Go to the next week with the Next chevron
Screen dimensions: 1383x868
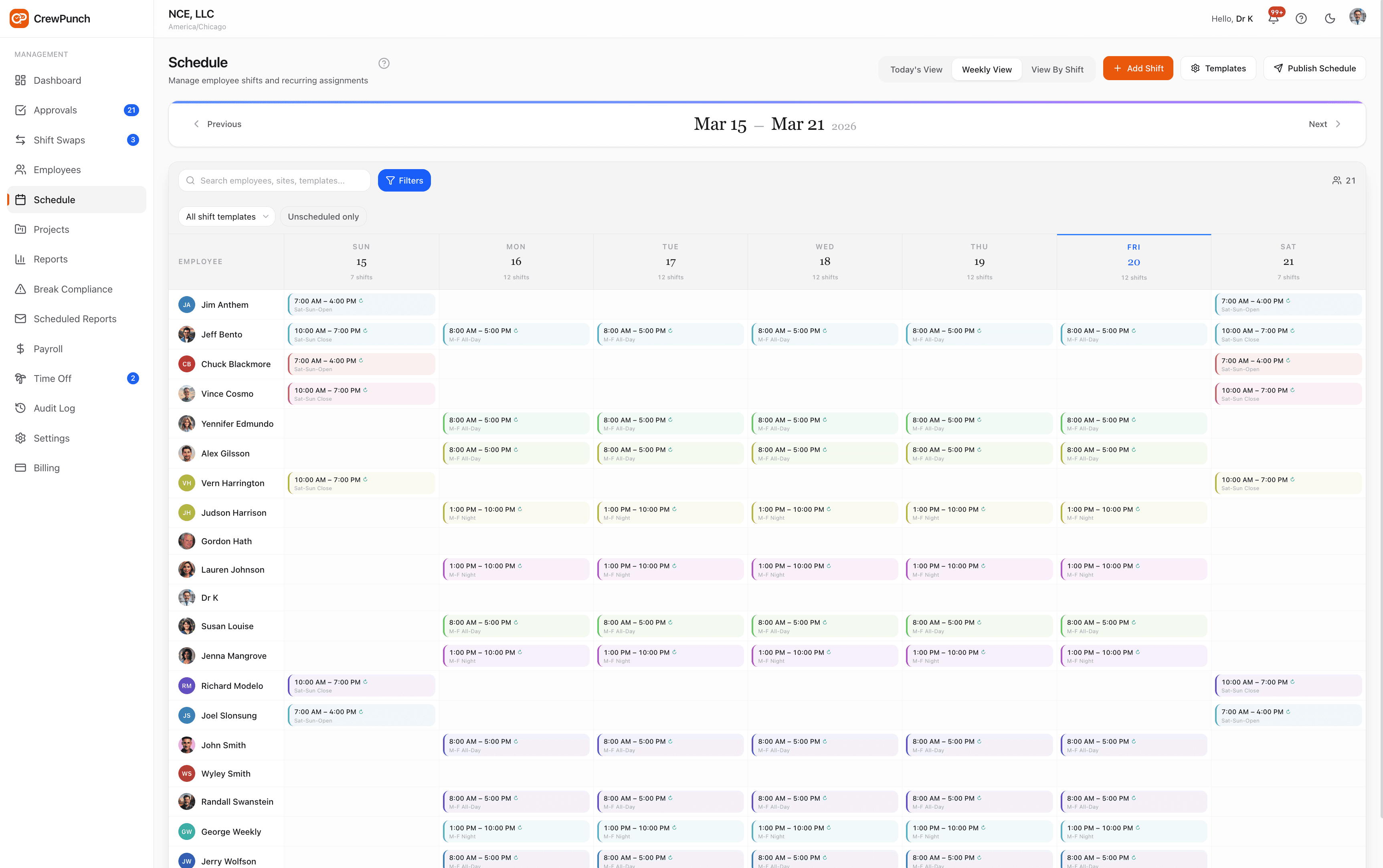1324,123
